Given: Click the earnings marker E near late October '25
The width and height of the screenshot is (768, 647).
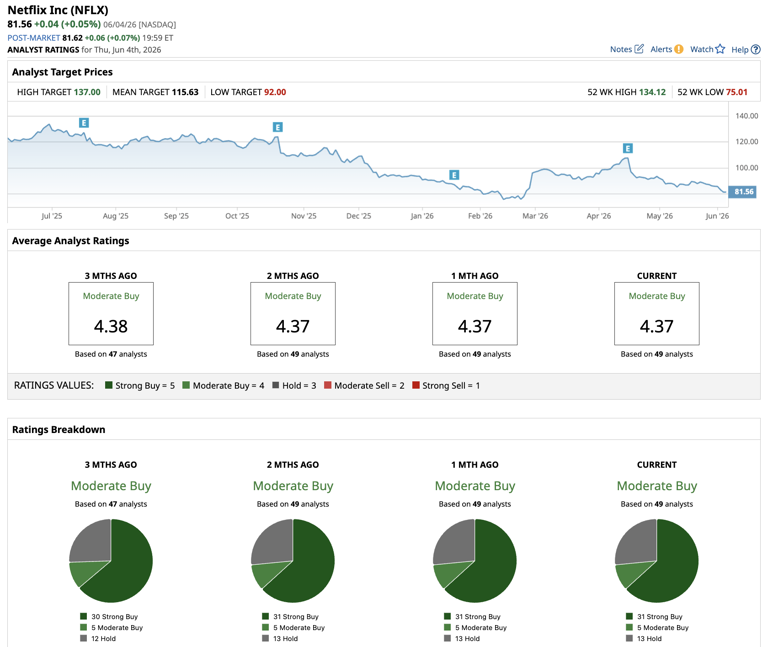Looking at the screenshot, I should coord(278,127).
